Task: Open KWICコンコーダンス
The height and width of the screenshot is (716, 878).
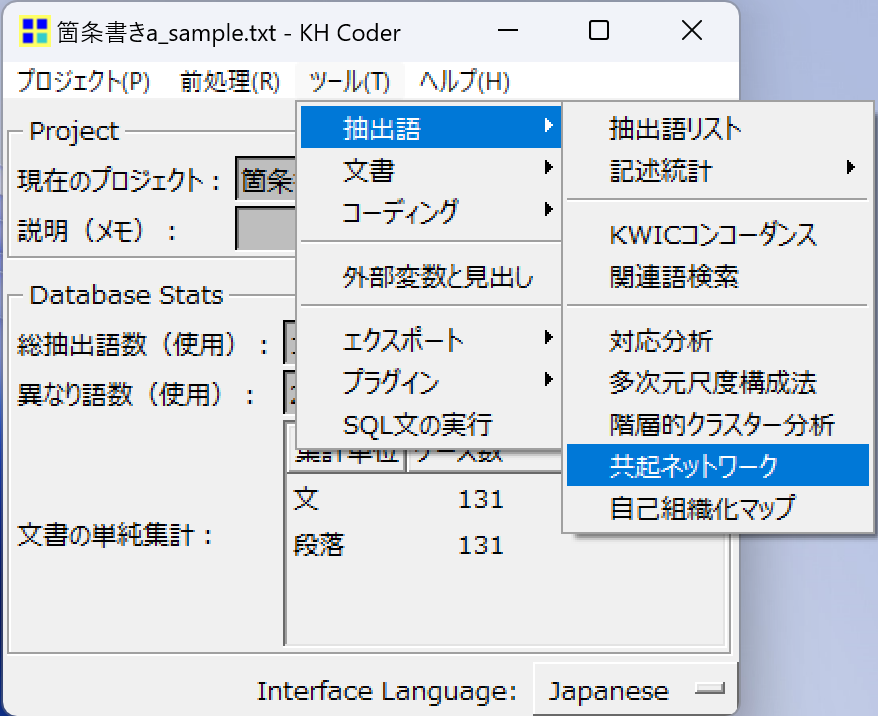Action: point(718,234)
